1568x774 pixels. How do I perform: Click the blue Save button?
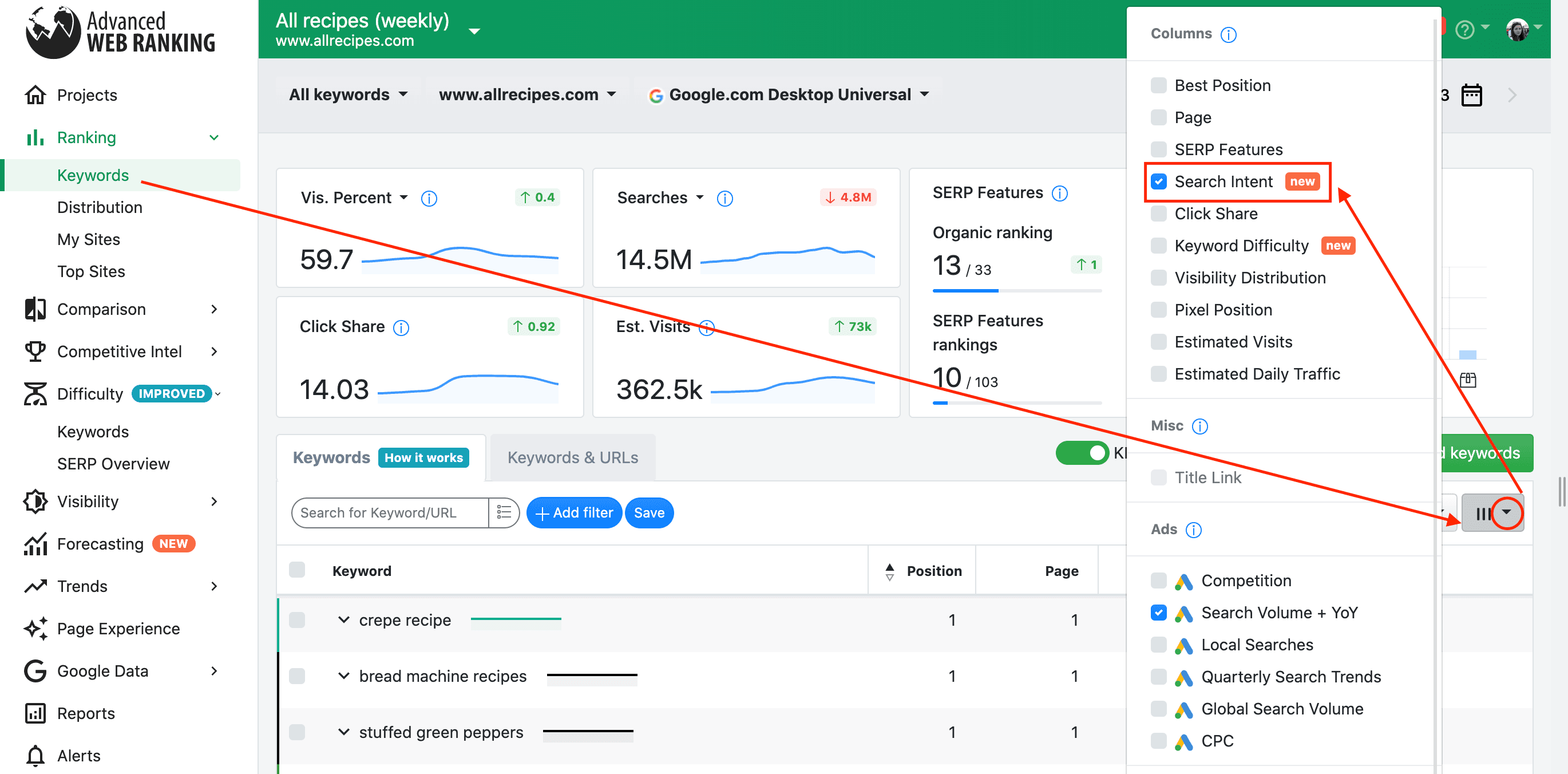(649, 513)
